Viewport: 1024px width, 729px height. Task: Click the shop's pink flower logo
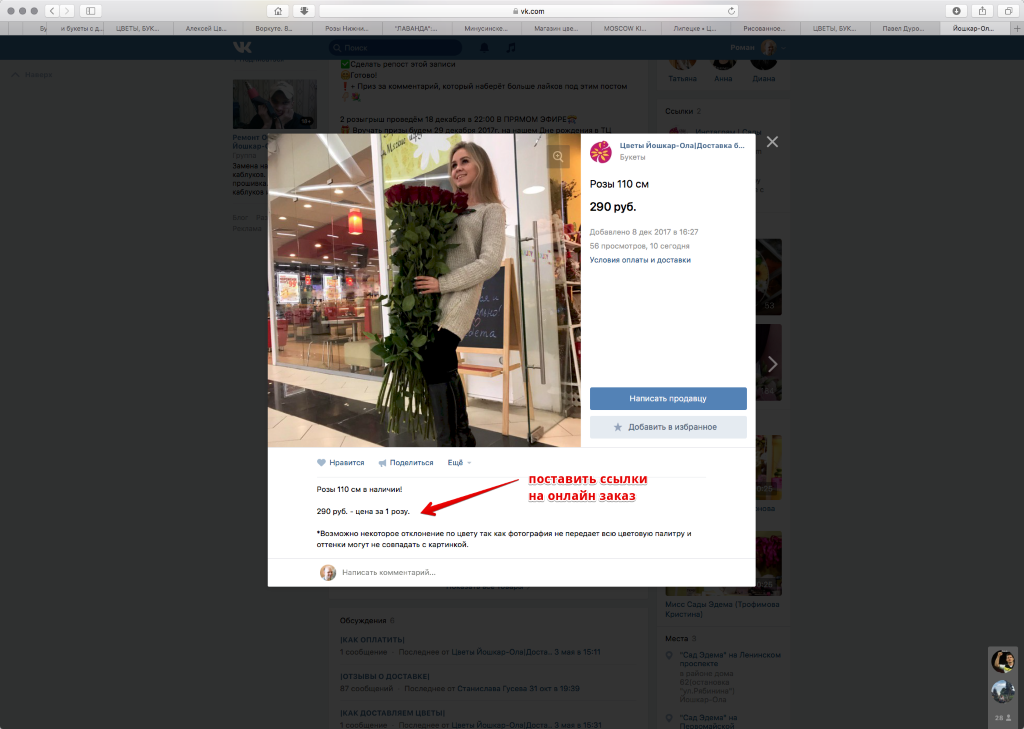[x=601, y=152]
